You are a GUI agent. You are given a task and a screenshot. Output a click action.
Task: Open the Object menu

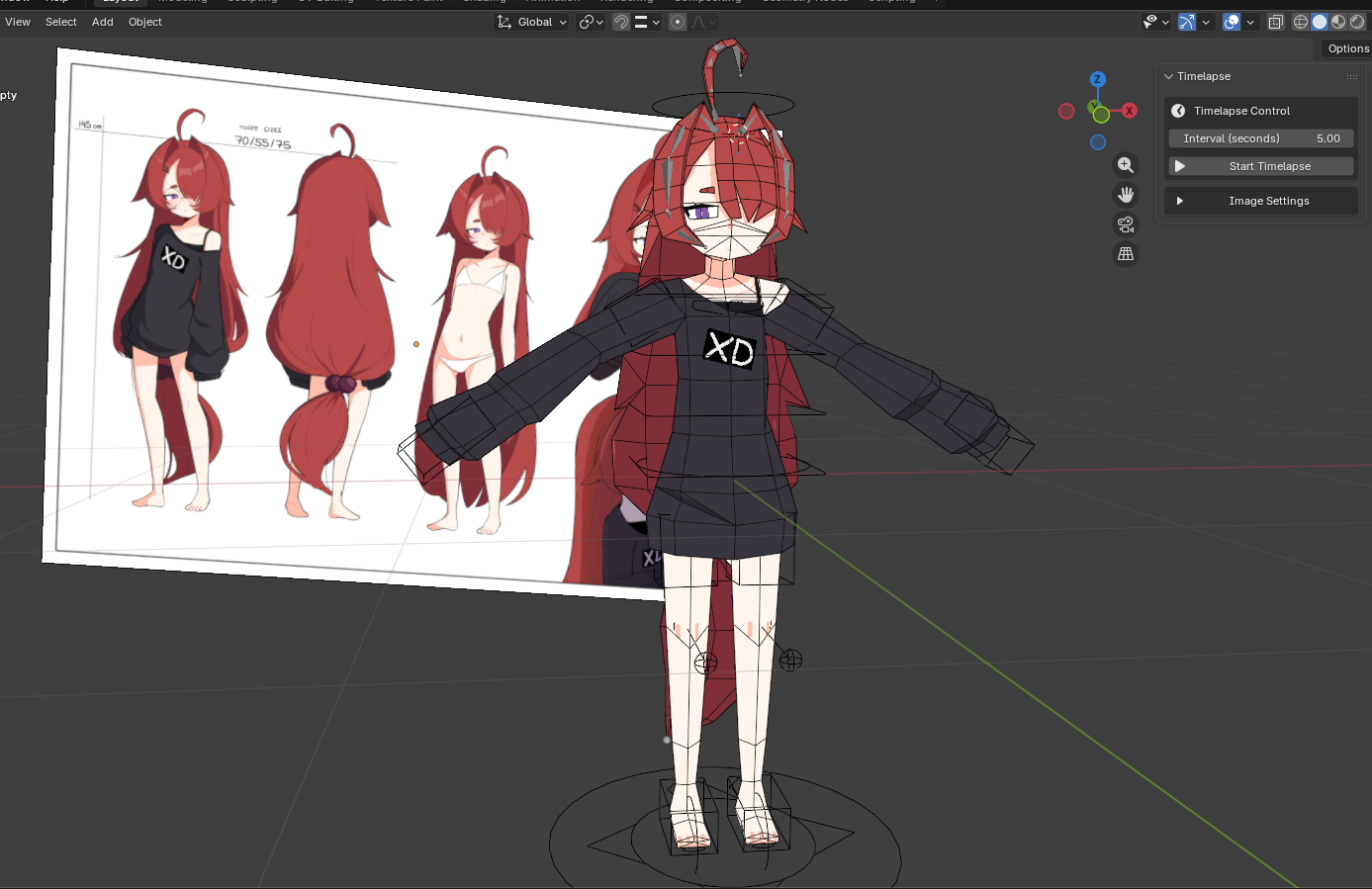point(145,22)
